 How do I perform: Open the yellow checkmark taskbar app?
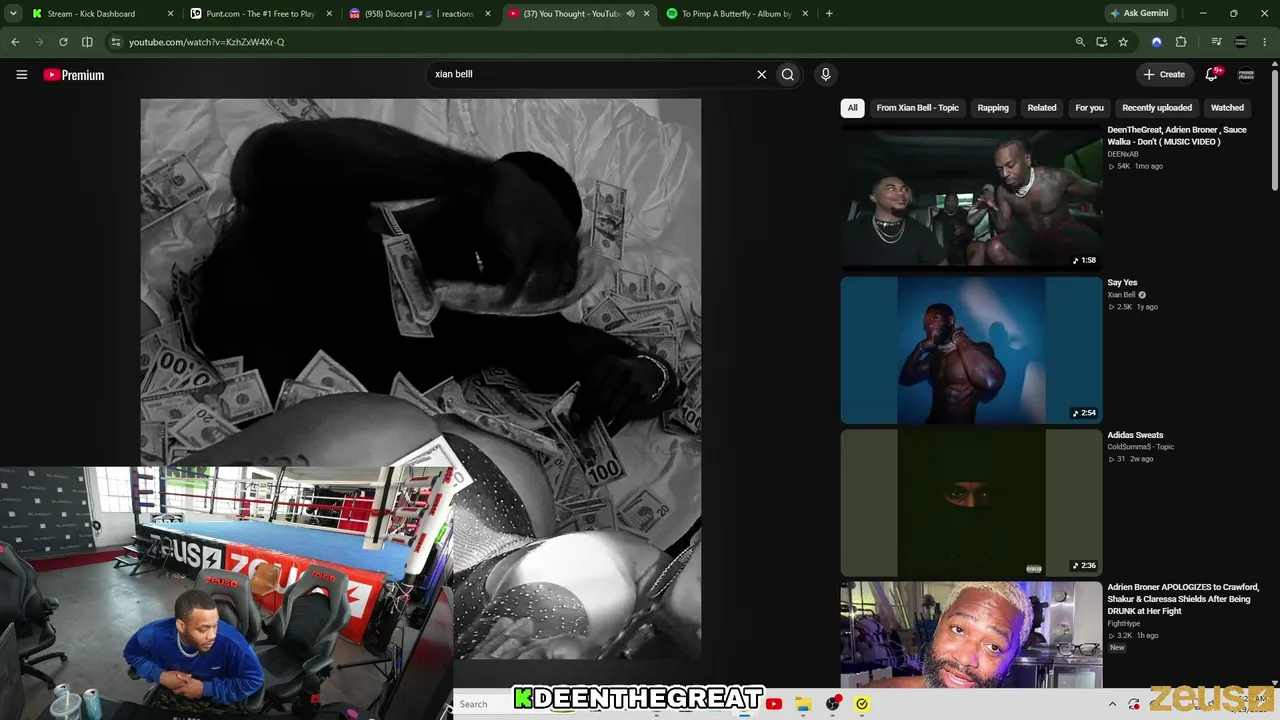pos(862,704)
